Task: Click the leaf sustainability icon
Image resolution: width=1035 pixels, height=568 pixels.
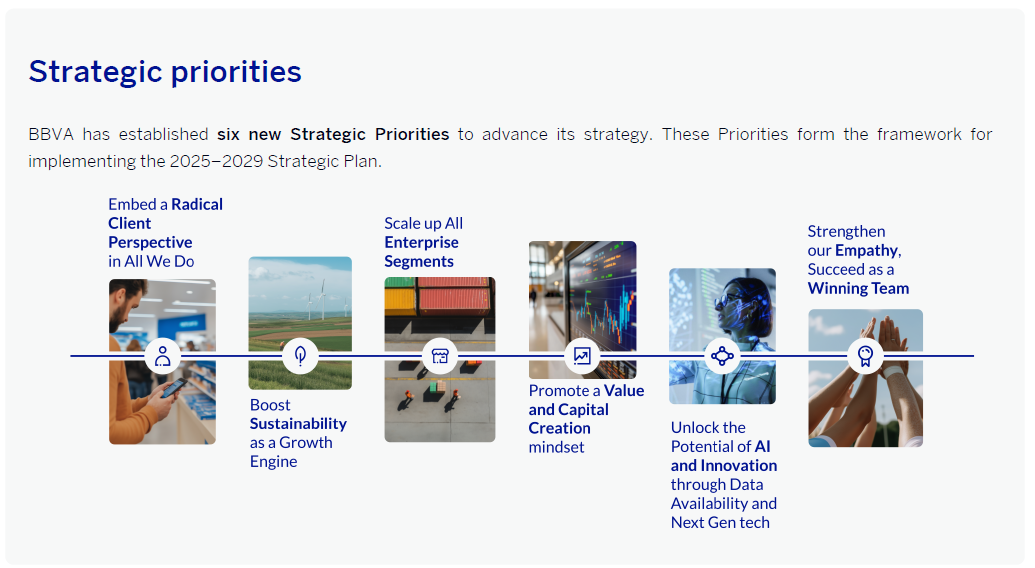Action: pyautogui.click(x=300, y=356)
